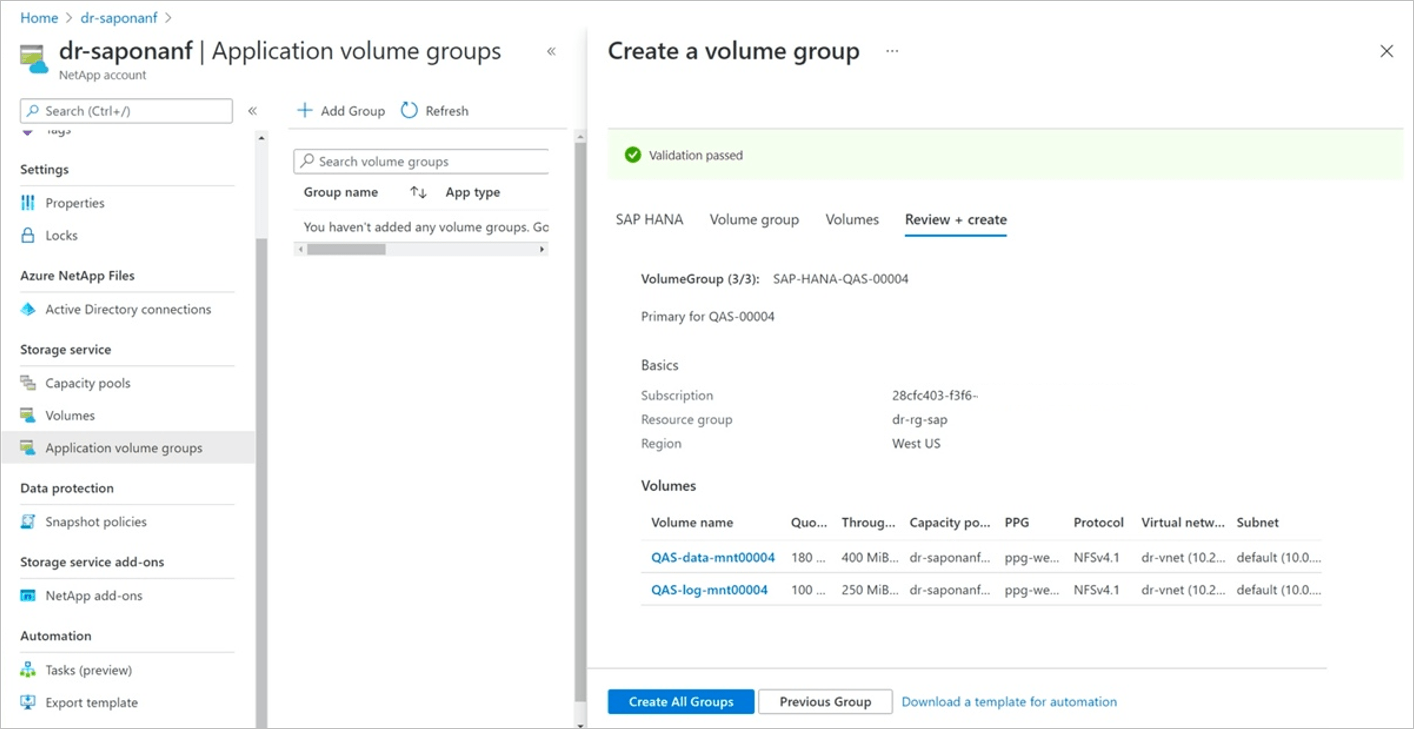Collapse the sidebar navigation chevron

(254, 111)
